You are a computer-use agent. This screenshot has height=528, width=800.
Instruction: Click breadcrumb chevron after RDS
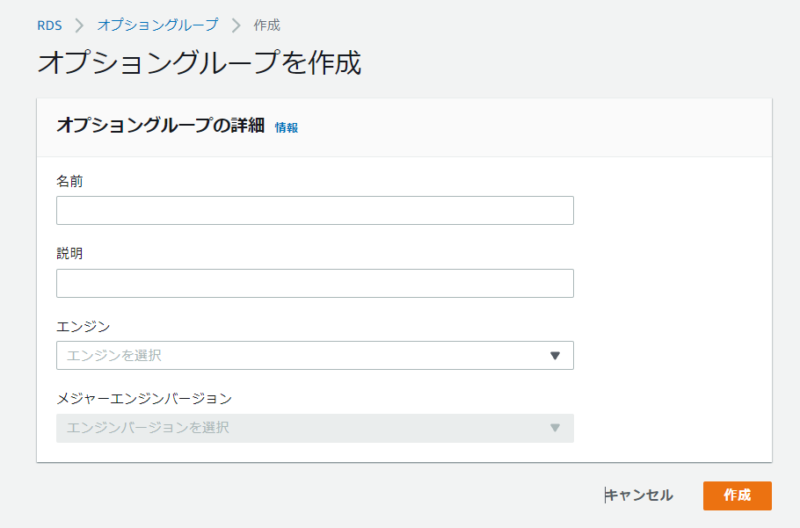[x=79, y=25]
